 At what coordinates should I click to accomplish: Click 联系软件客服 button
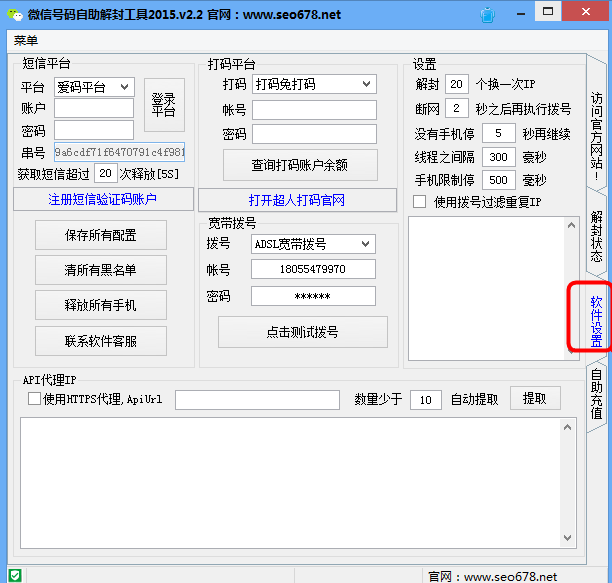101,341
